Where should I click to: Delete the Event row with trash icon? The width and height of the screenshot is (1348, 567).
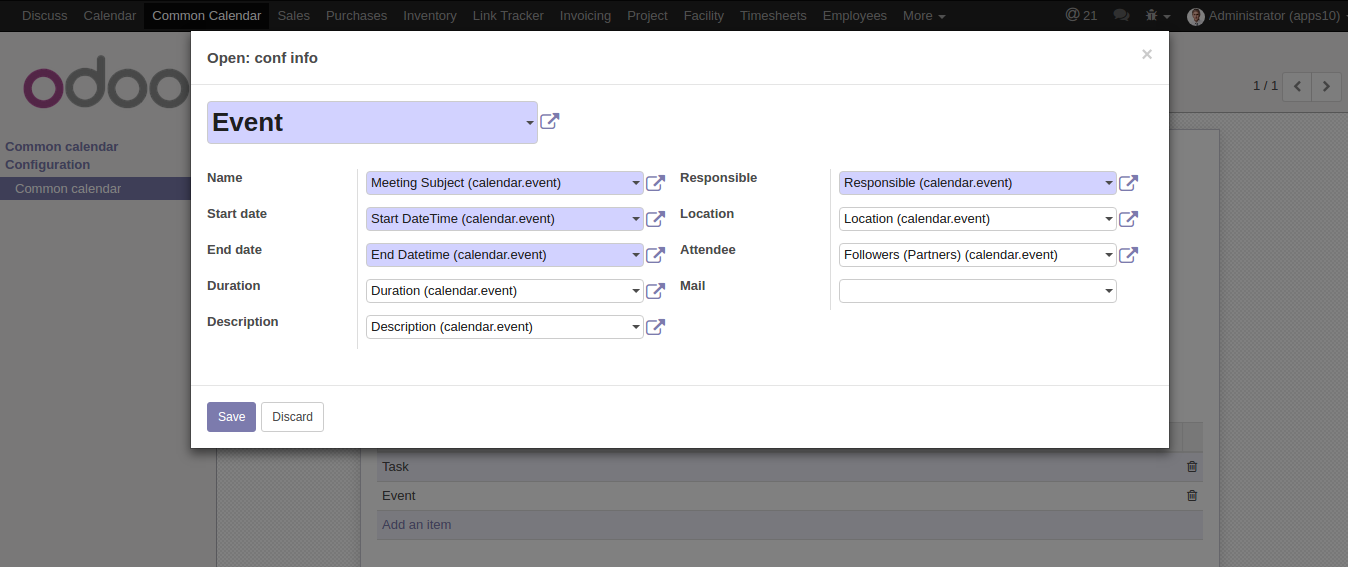(1191, 495)
